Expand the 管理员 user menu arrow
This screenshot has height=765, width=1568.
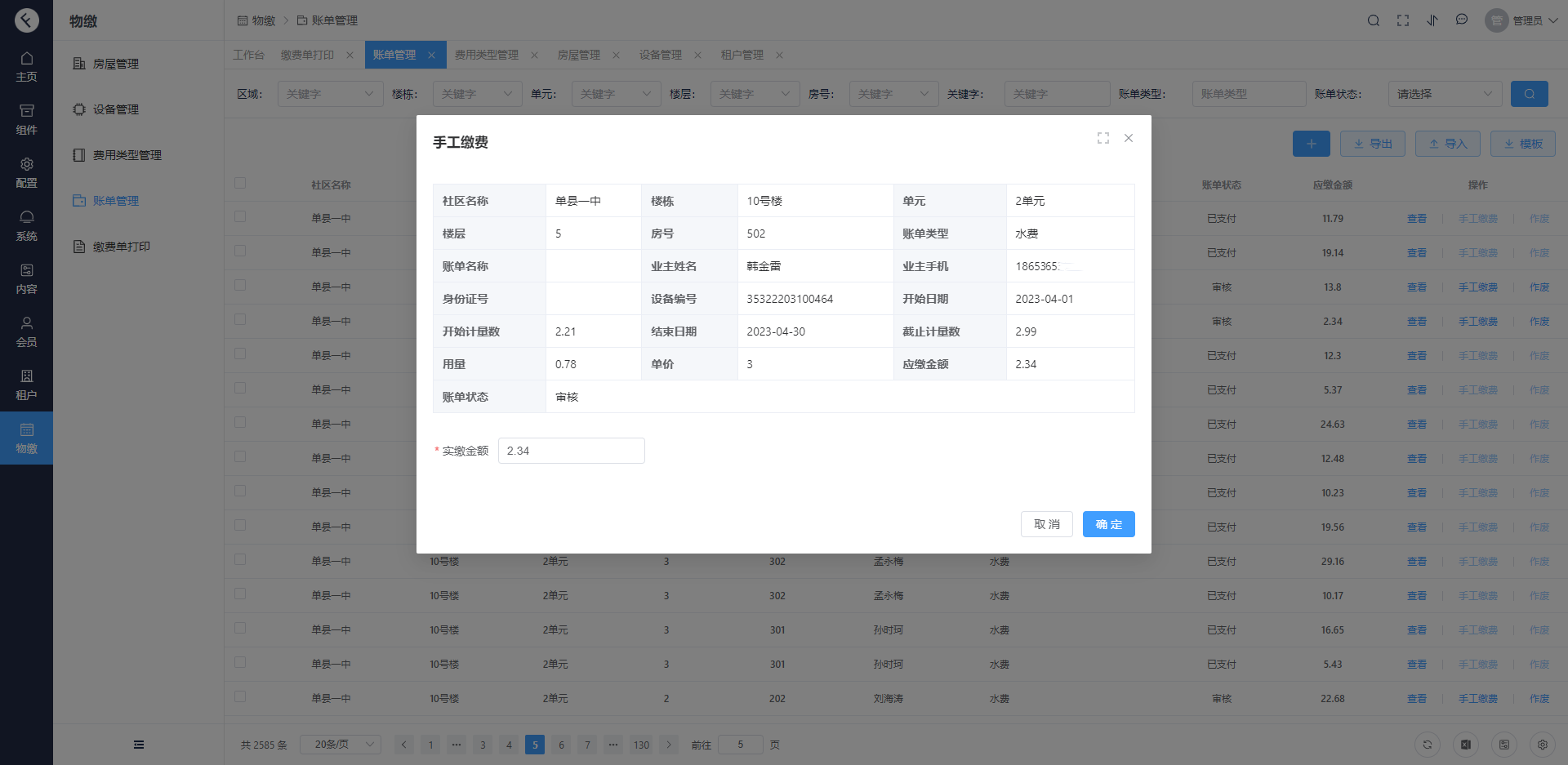point(1553,20)
